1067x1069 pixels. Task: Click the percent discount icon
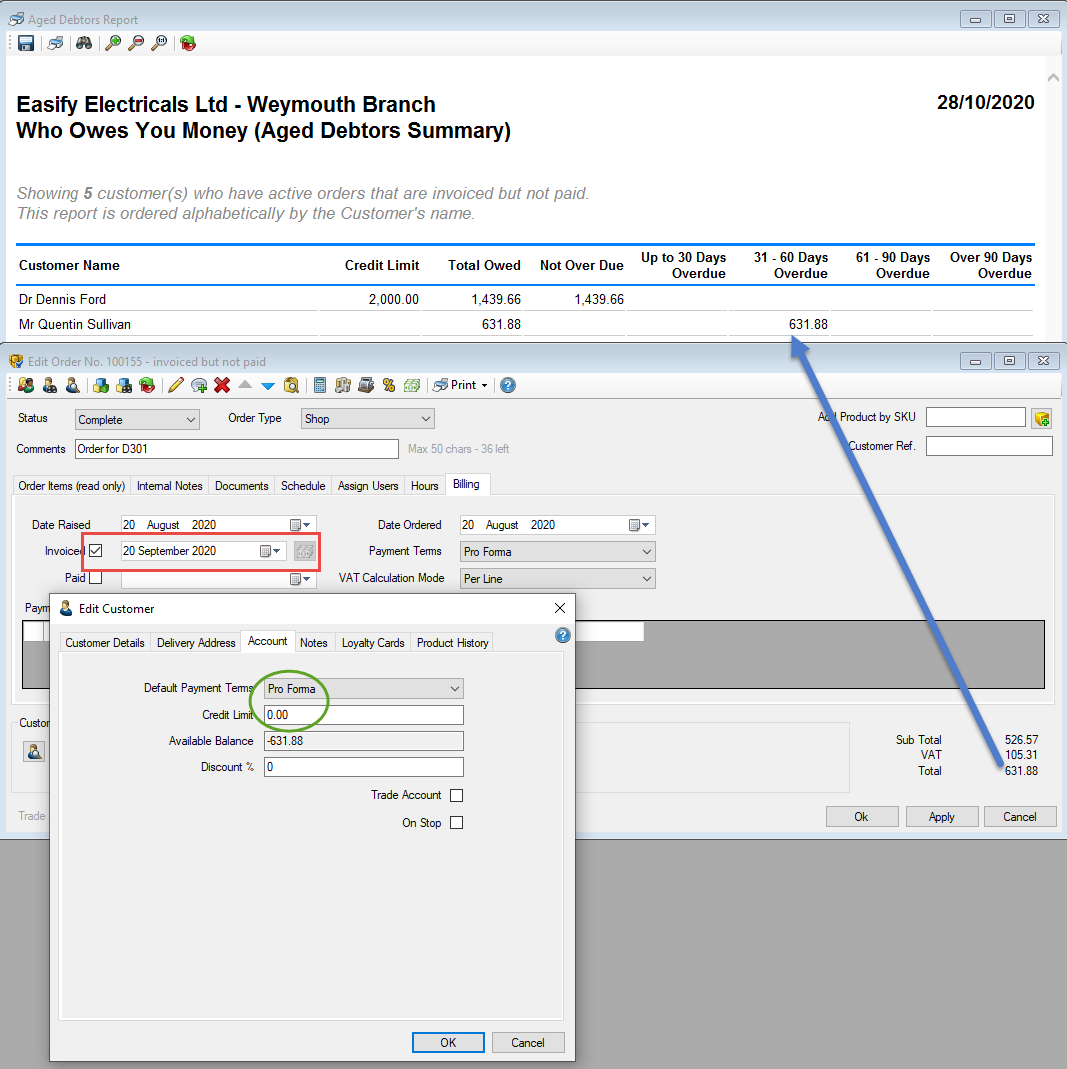click(389, 385)
